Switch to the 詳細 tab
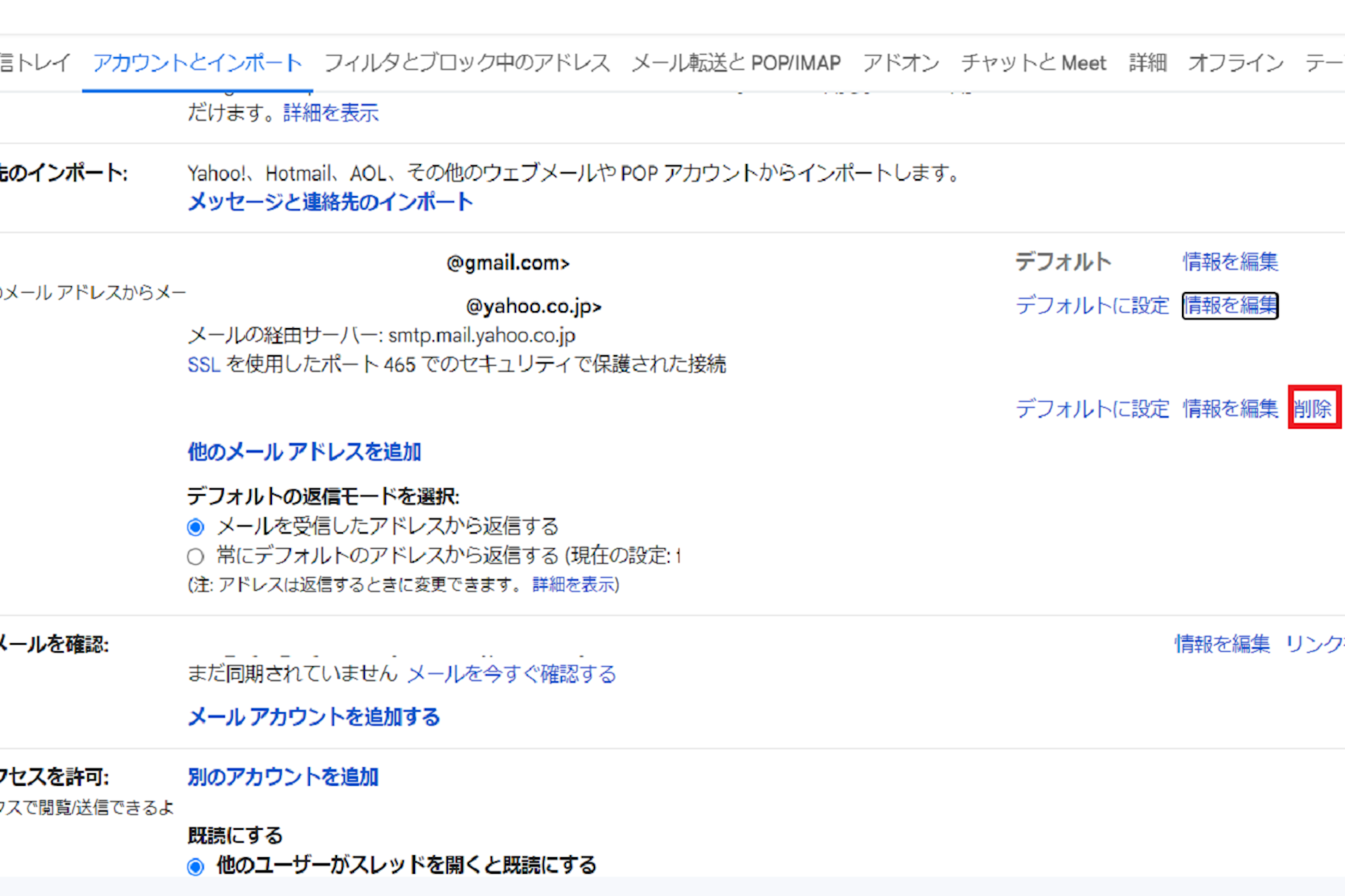1345x896 pixels. tap(1147, 63)
